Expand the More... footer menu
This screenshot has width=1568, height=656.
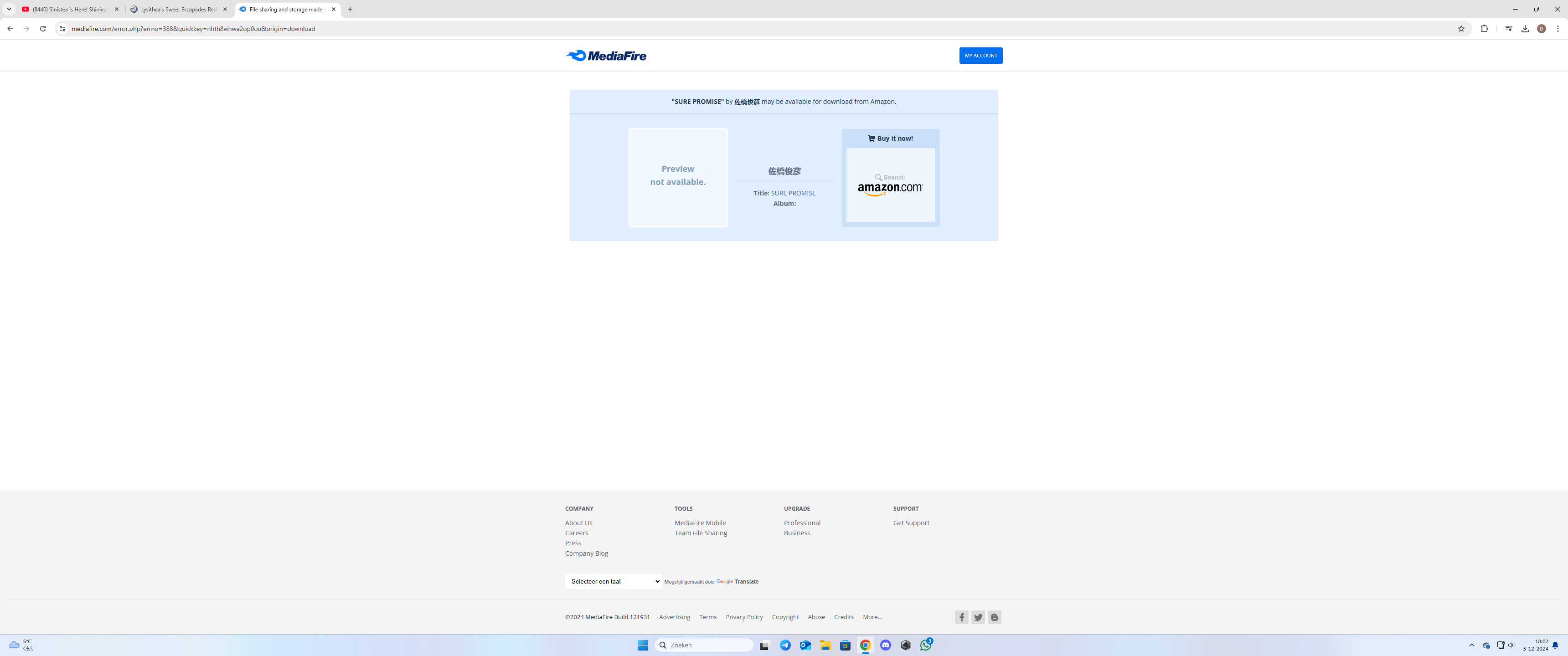(872, 617)
